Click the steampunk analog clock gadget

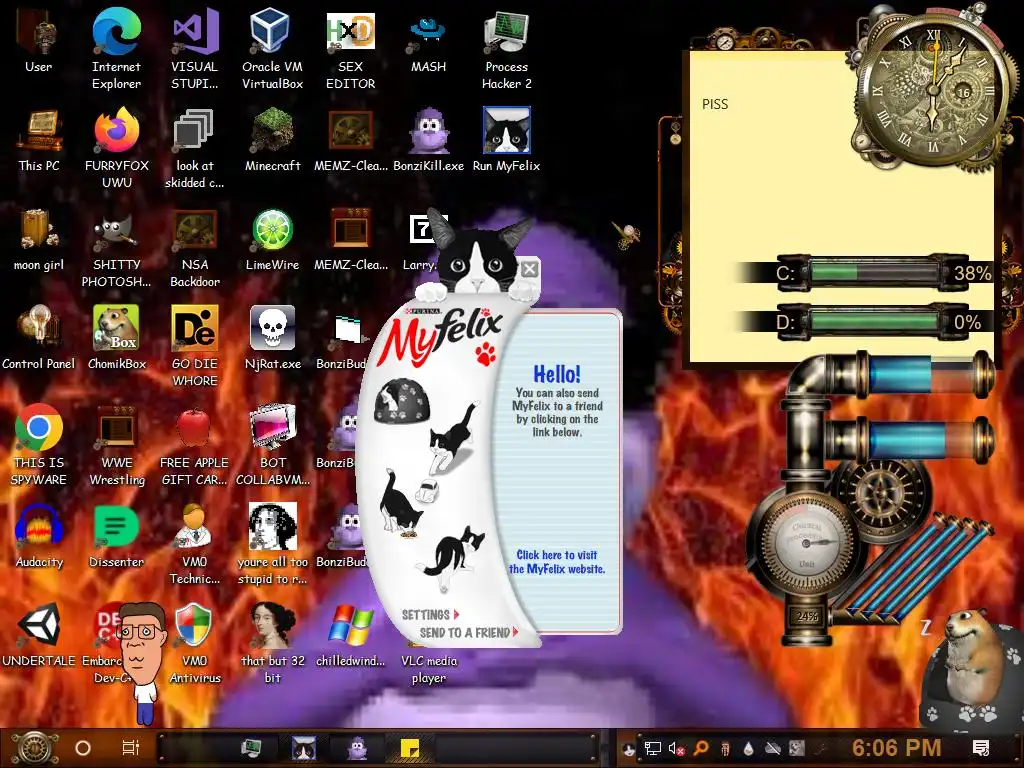(x=933, y=89)
